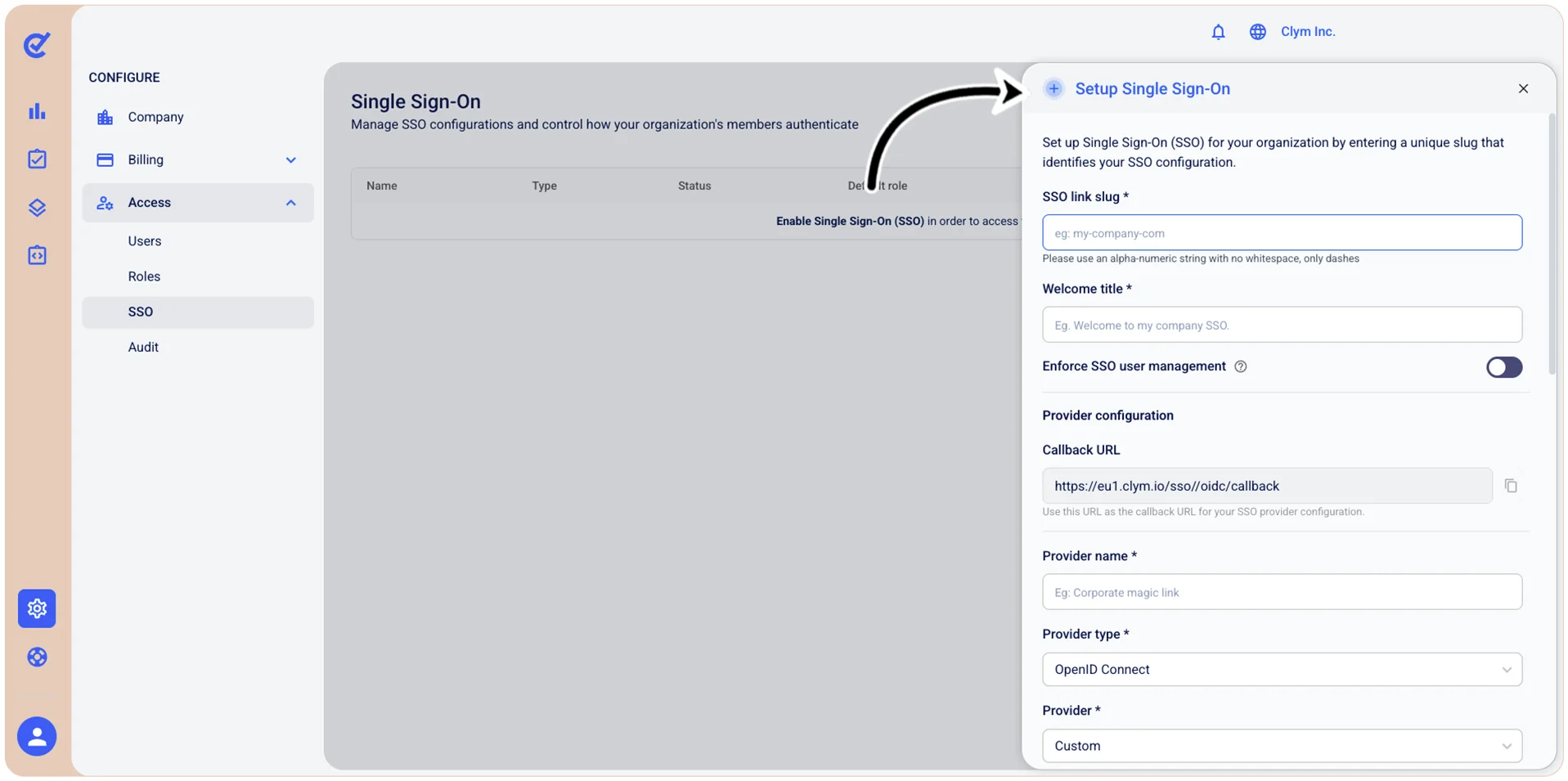Click the help icon next to Enforce SSO

click(1240, 366)
